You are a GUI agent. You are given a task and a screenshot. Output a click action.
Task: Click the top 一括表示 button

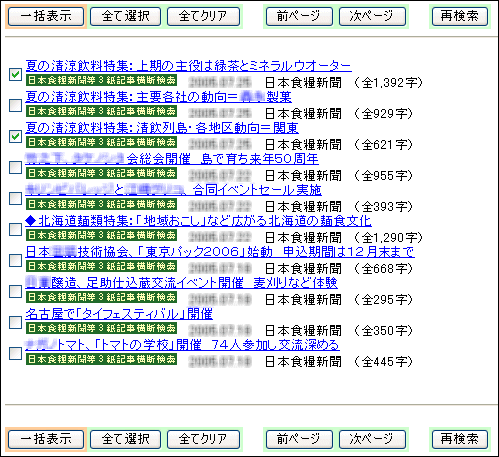(x=46, y=16)
